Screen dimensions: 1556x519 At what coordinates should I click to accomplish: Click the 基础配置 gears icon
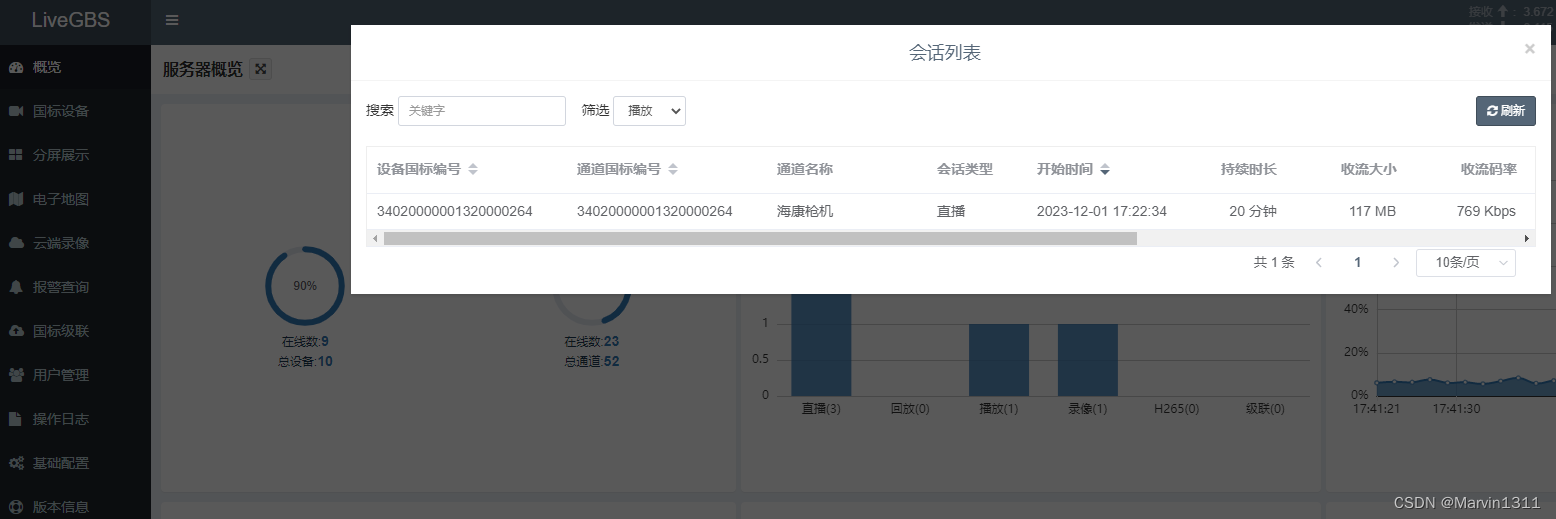coord(16,463)
